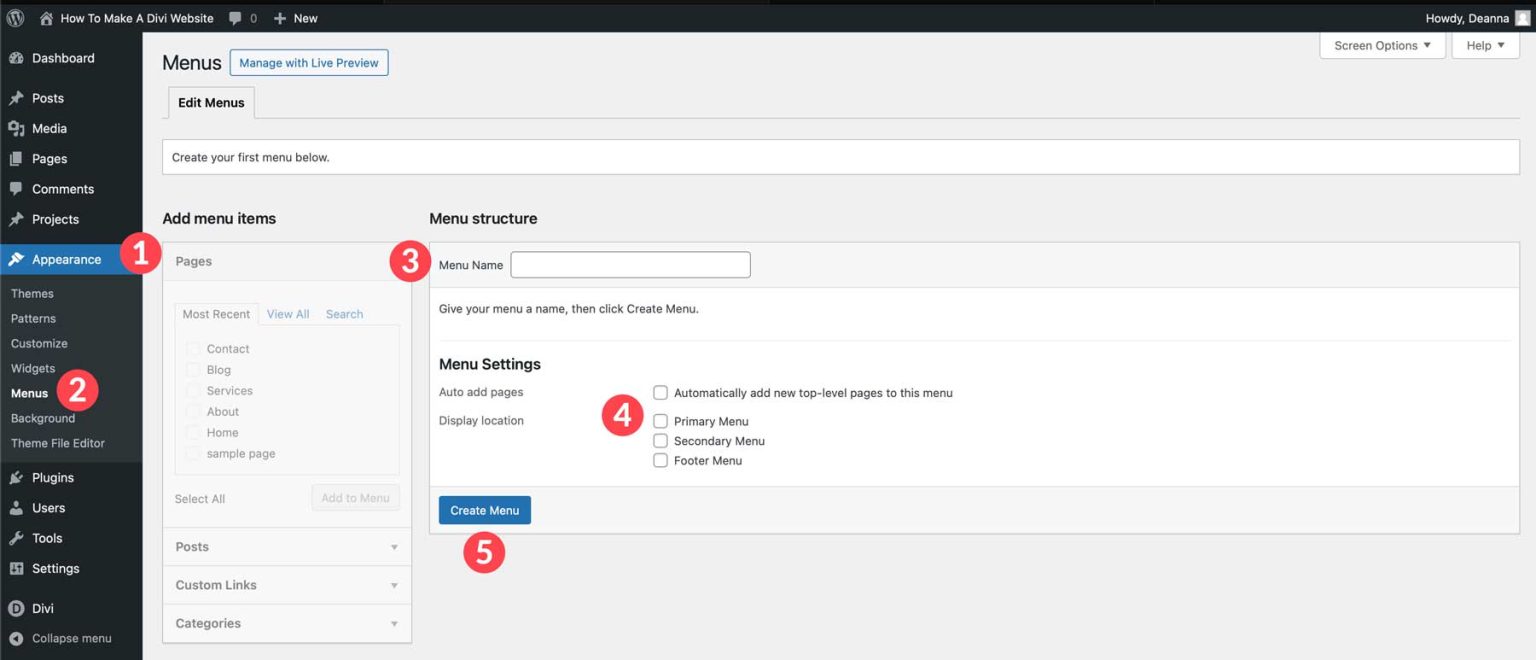Click the Pages sidebar icon
The height and width of the screenshot is (660, 1536).
click(x=15, y=158)
